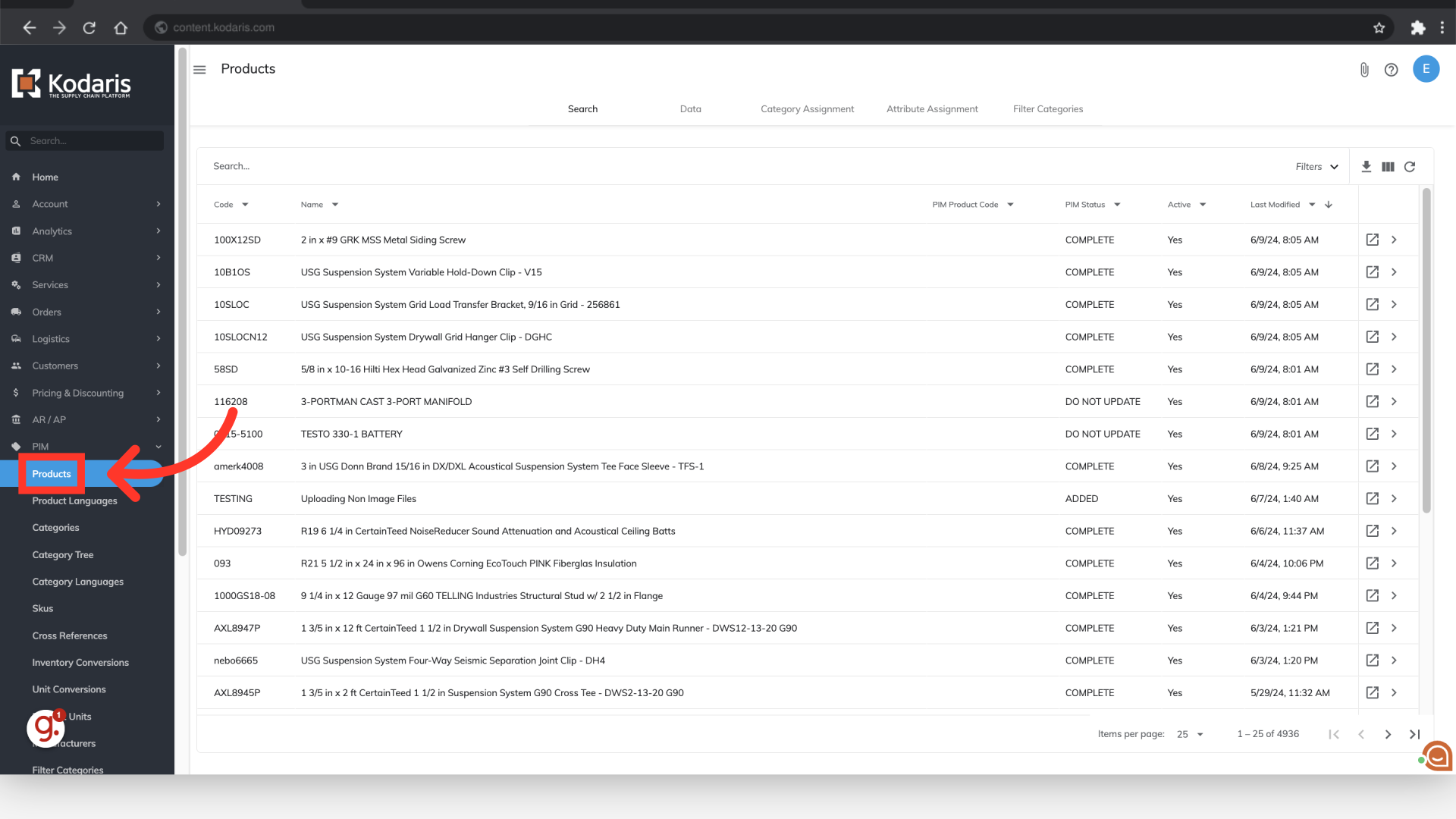The width and height of the screenshot is (1456, 819).
Task: Open Category Tree in sidebar
Action: coord(63,555)
